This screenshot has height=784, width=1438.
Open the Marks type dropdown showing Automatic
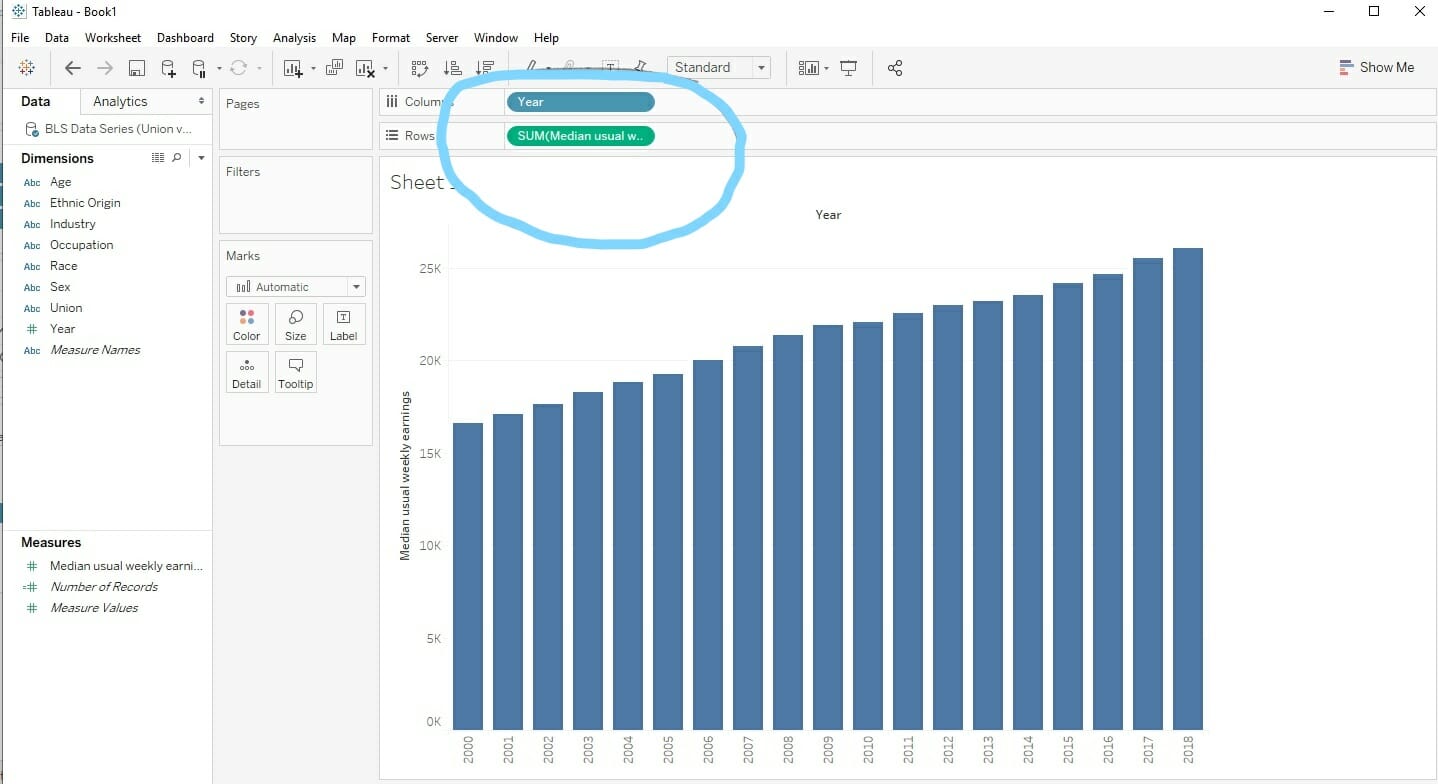click(295, 286)
